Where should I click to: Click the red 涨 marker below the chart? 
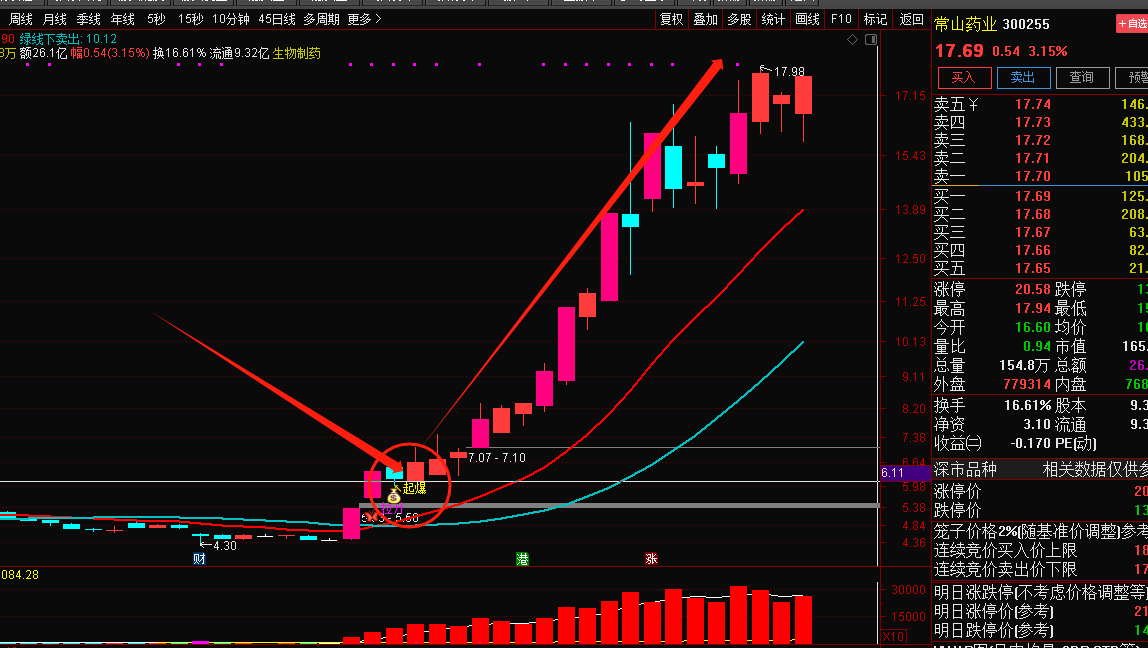651,559
